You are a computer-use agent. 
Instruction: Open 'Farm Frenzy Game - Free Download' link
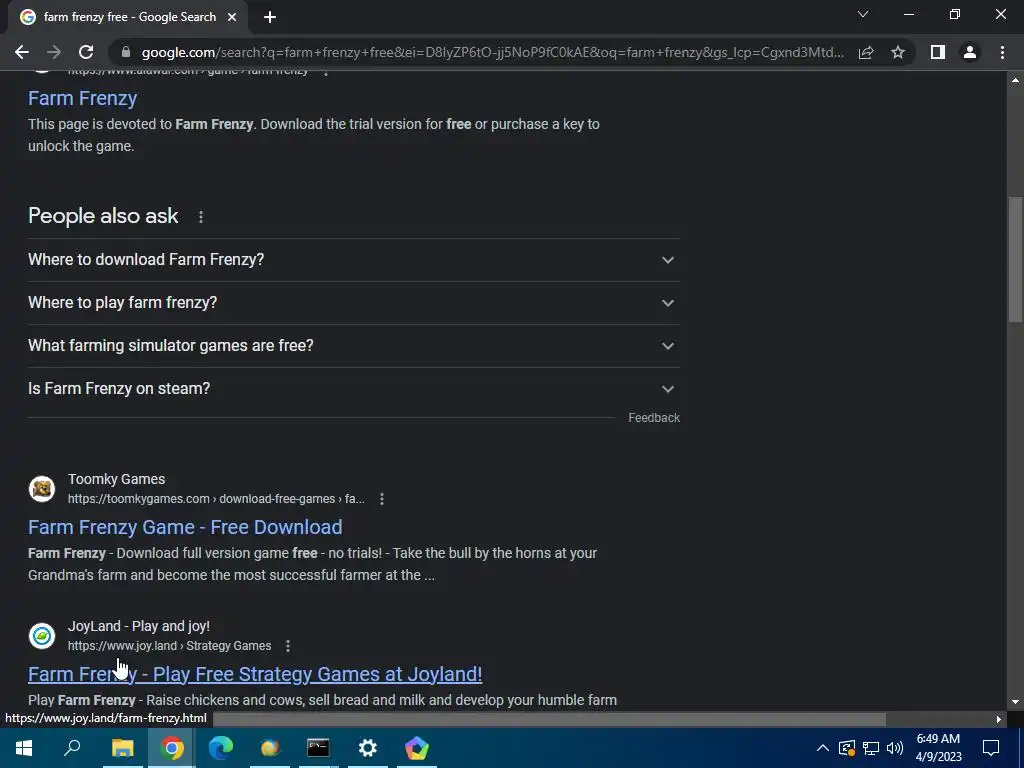[185, 527]
